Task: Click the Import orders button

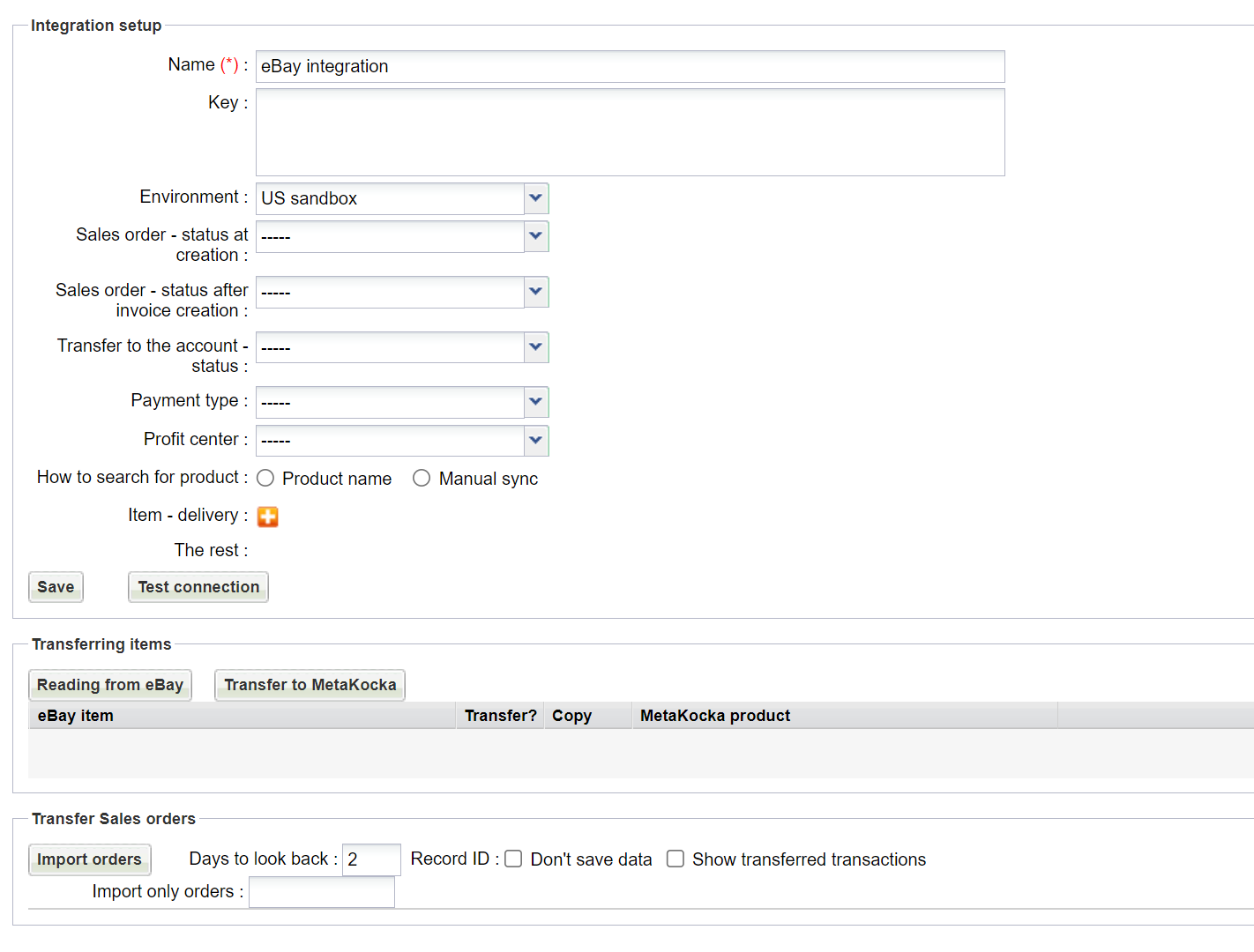Action: (89, 859)
